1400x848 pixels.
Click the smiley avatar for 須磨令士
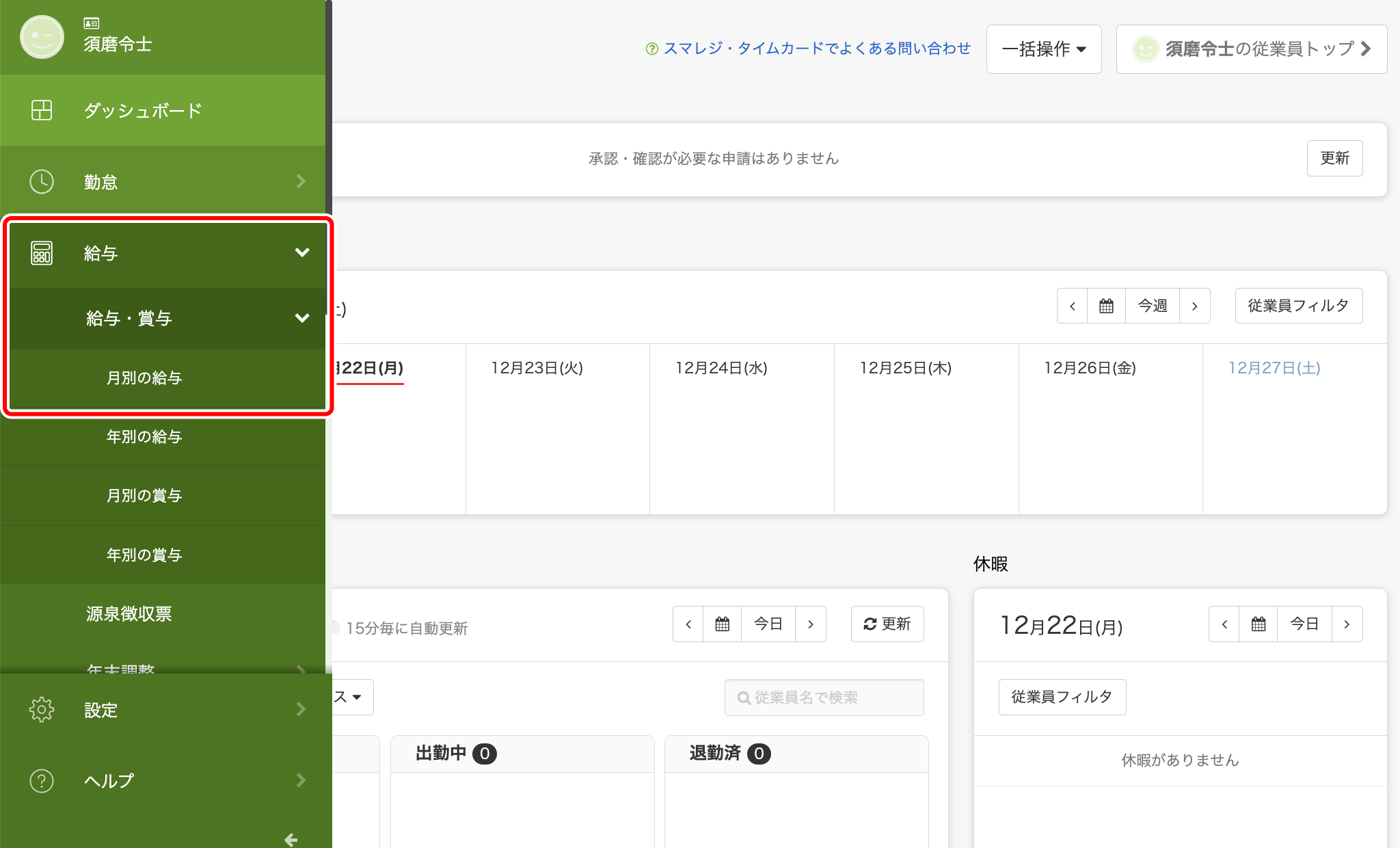point(42,37)
